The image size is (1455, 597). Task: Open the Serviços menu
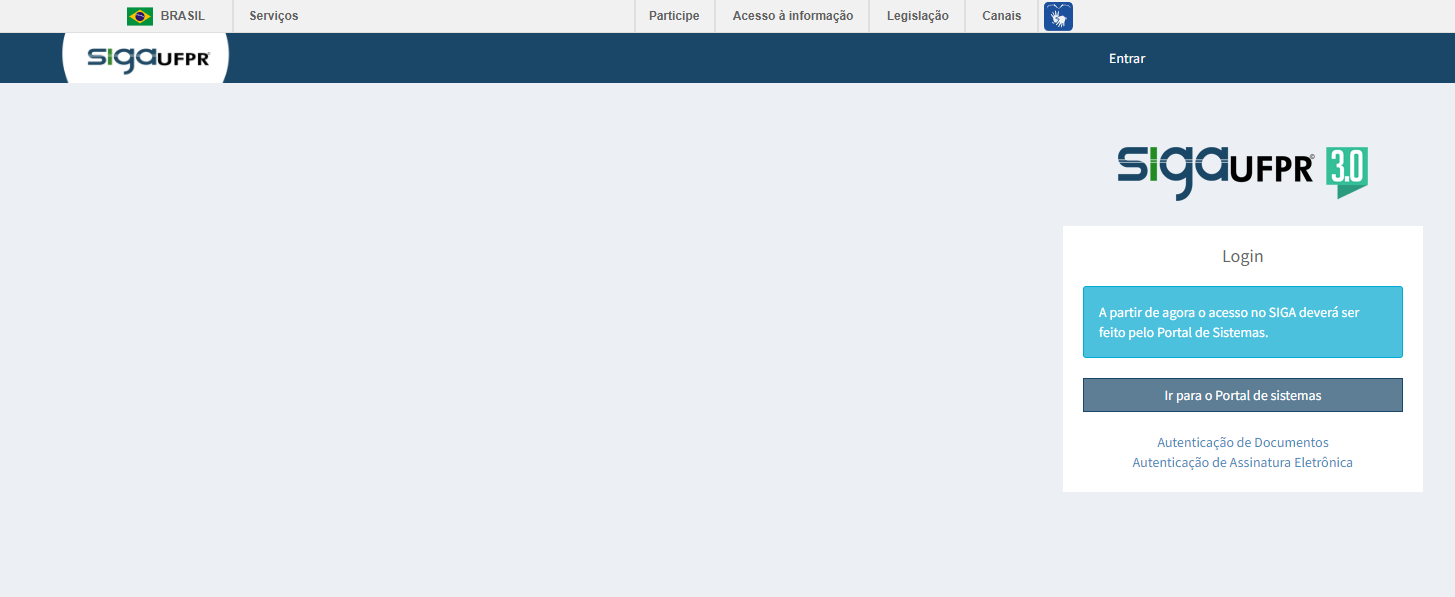pos(273,16)
